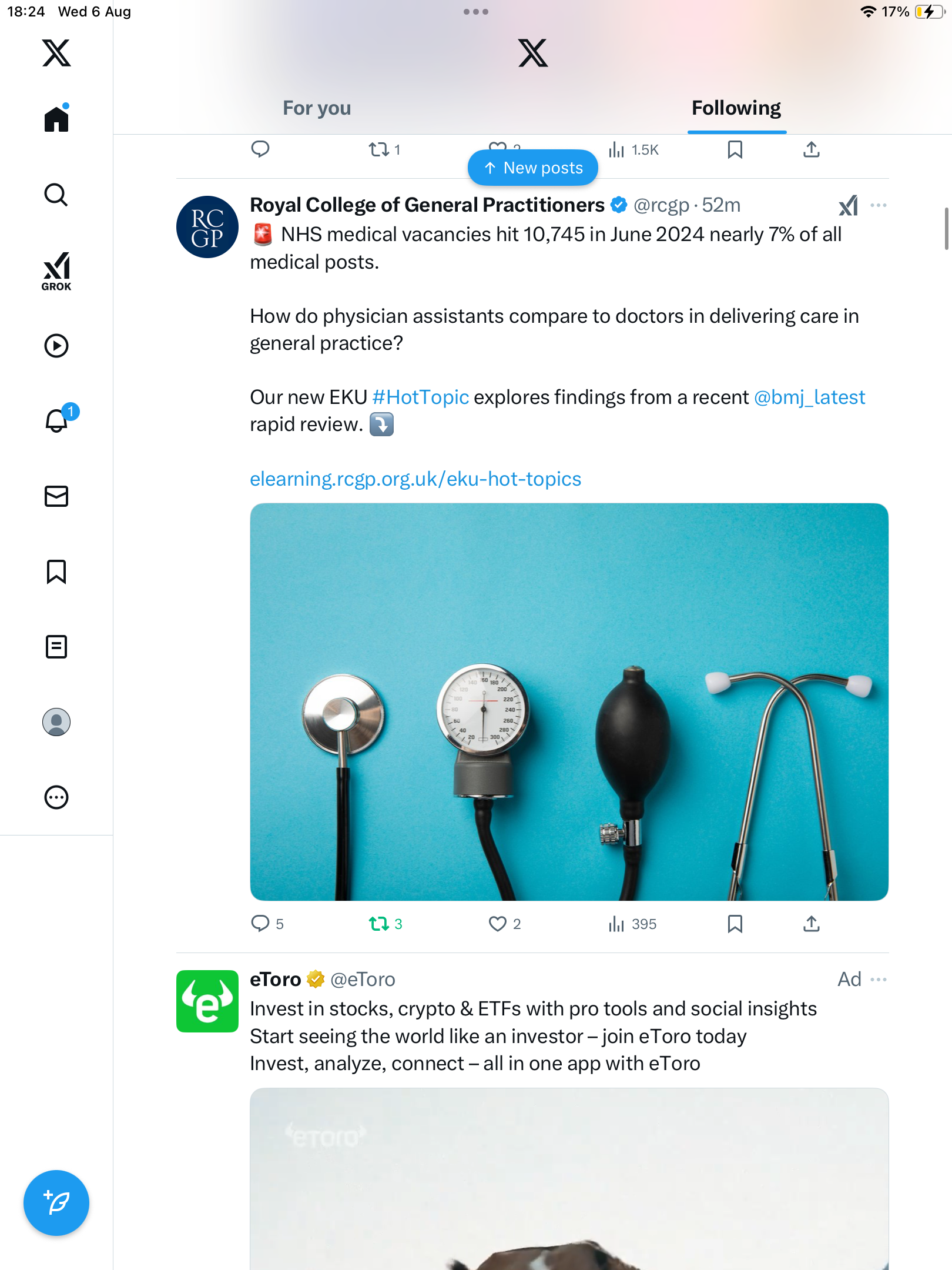Viewport: 952px width, 1270px height.
Task: Tap the compose new post button
Action: 56,1203
